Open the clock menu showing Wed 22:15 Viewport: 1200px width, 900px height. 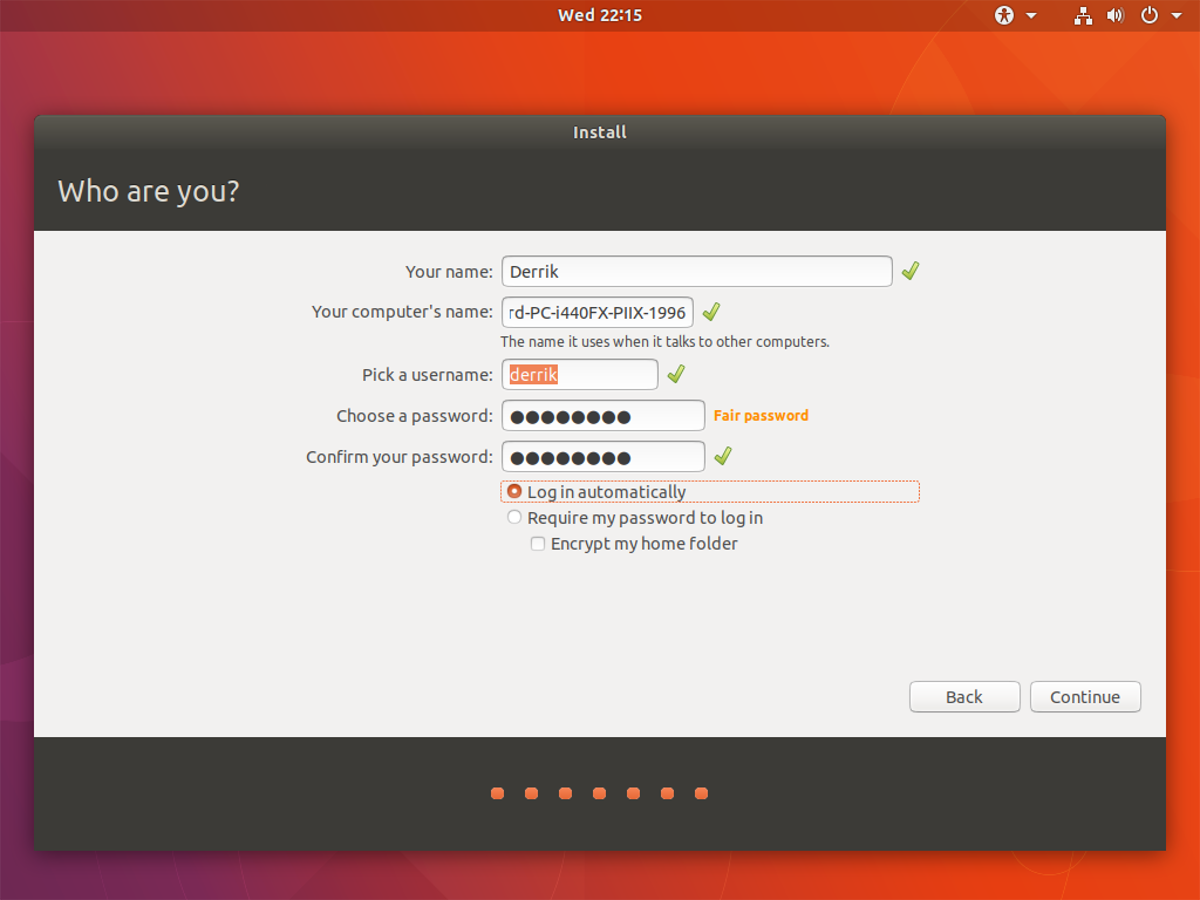point(600,15)
